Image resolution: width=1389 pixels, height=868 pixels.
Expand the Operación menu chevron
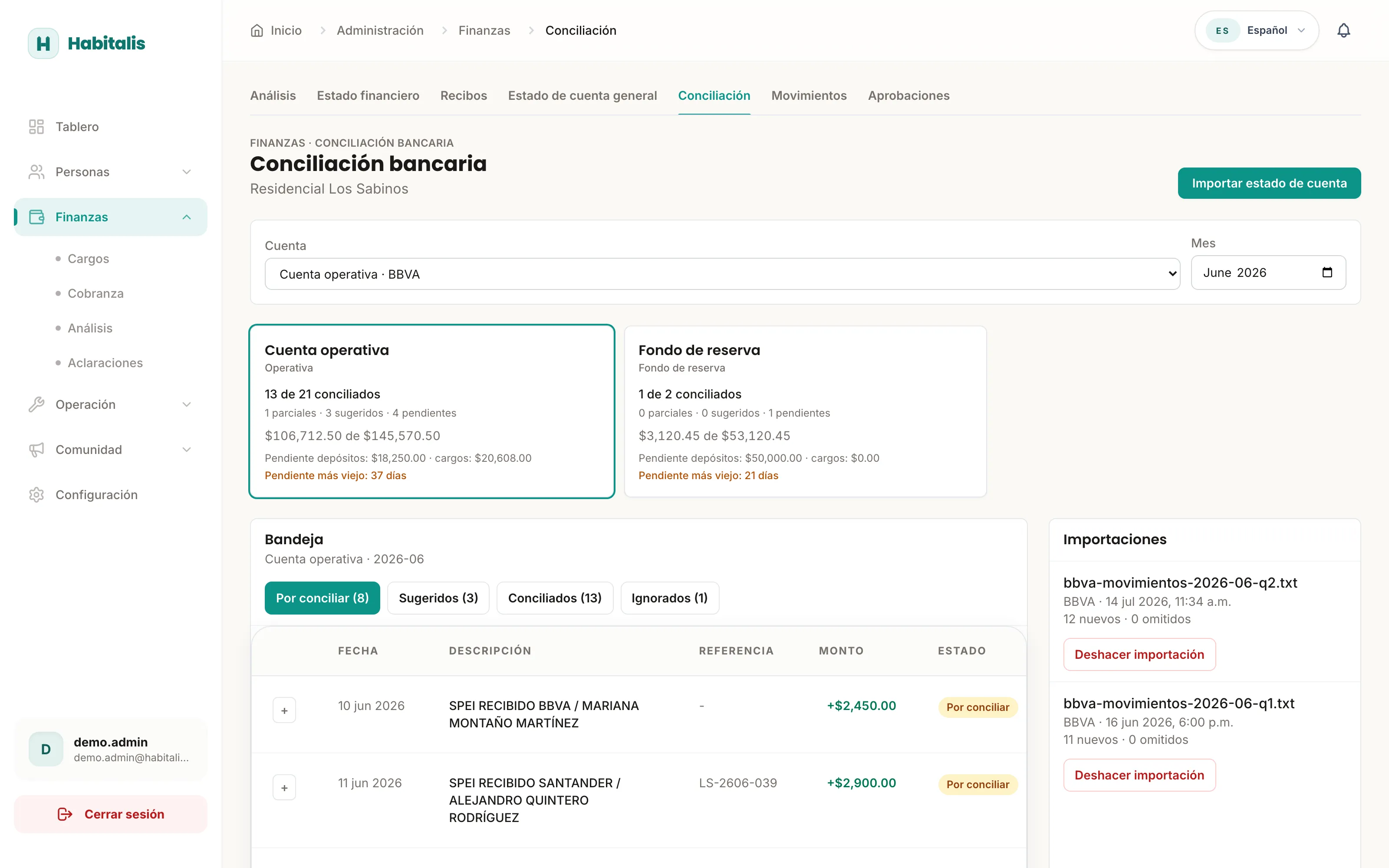187,405
